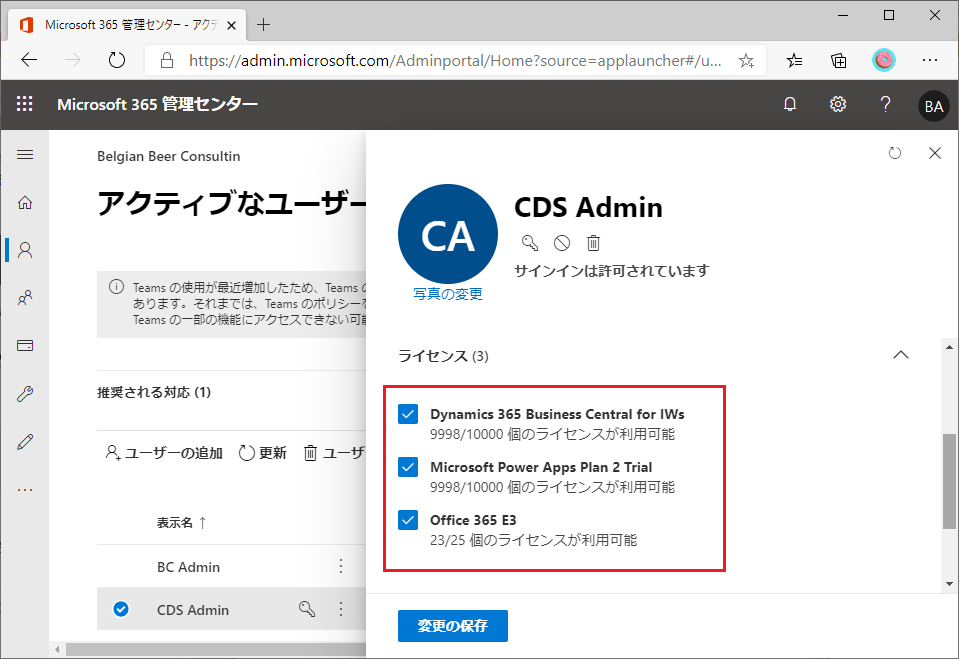This screenshot has width=959, height=659.
Task: Click the Teams notice info icon
Action: (x=116, y=286)
